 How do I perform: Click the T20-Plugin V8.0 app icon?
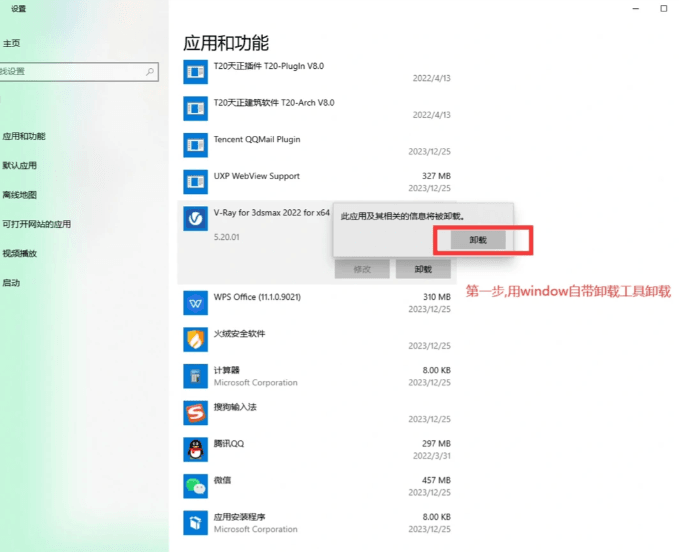(195, 72)
